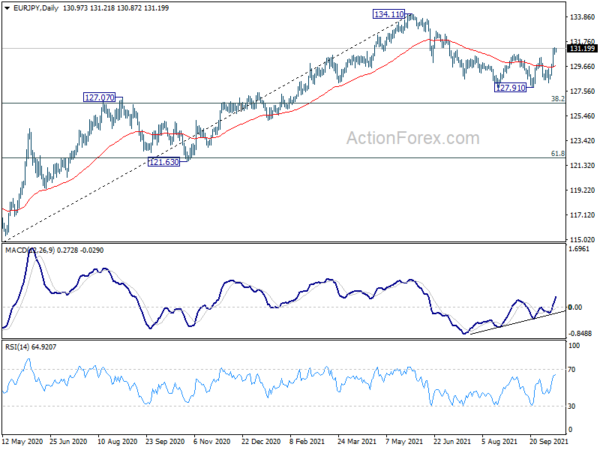This screenshot has height=450, width=600.
Task: Select the 7 May 2021 date marker
Action: click(x=404, y=441)
